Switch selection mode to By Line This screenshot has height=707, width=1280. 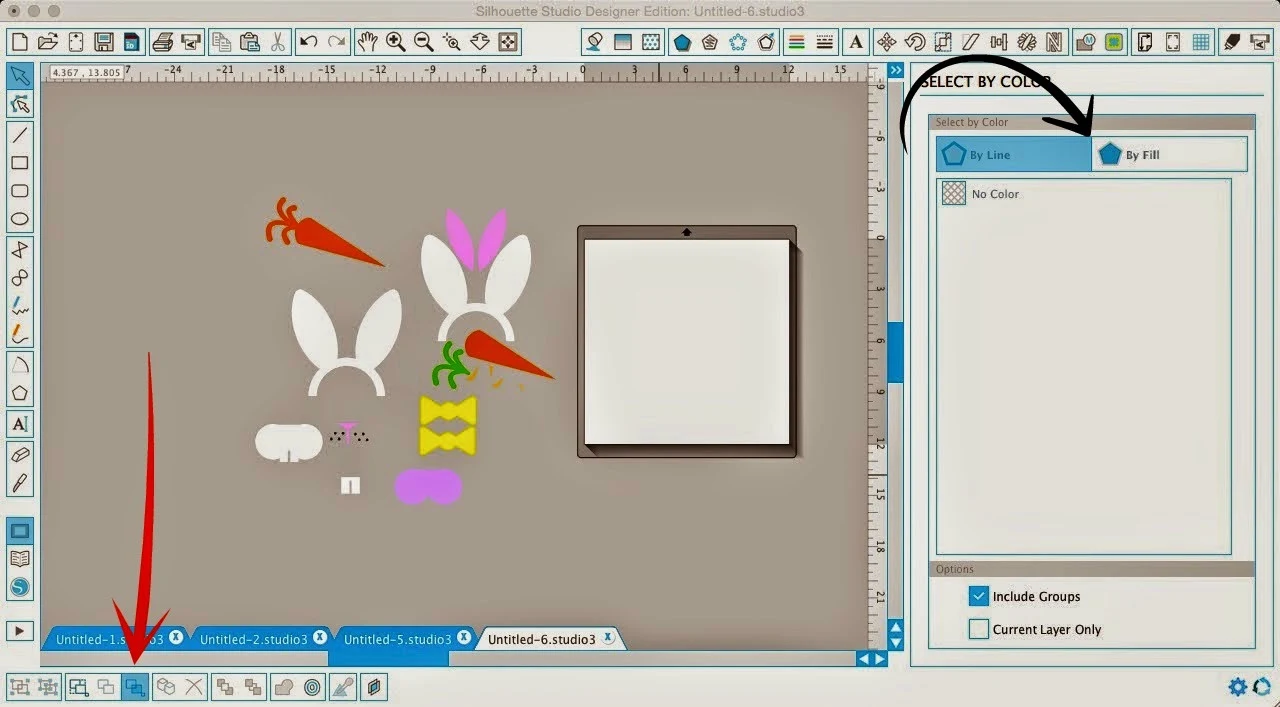[x=1013, y=154]
